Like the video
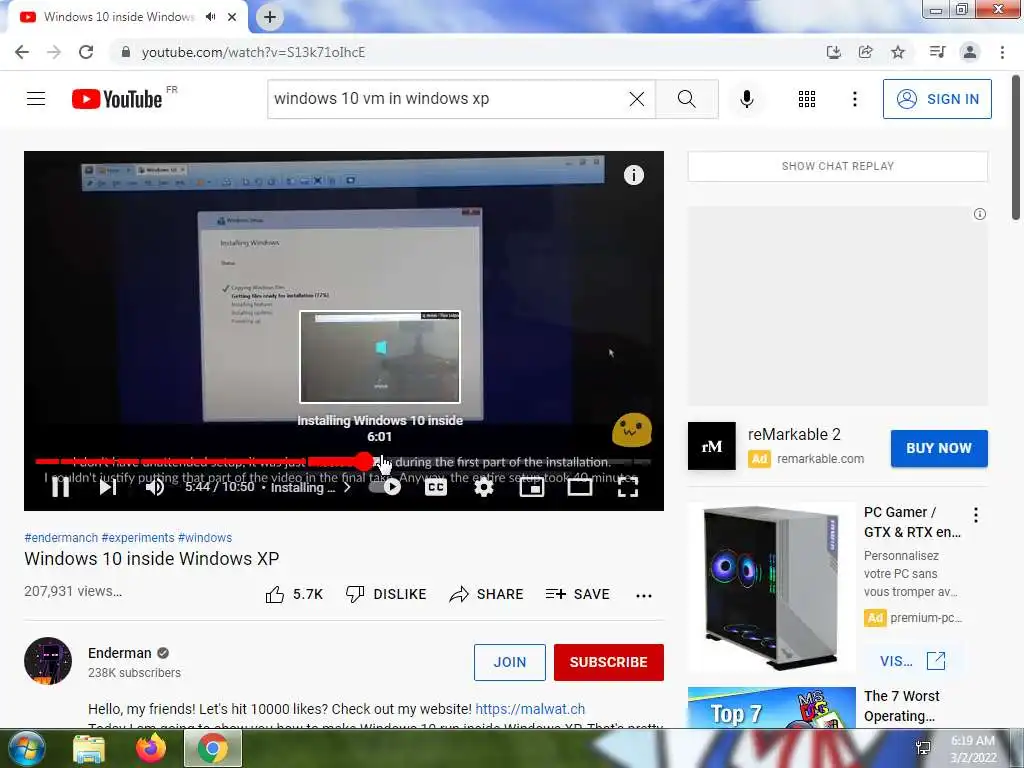The width and height of the screenshot is (1024, 768). click(294, 594)
